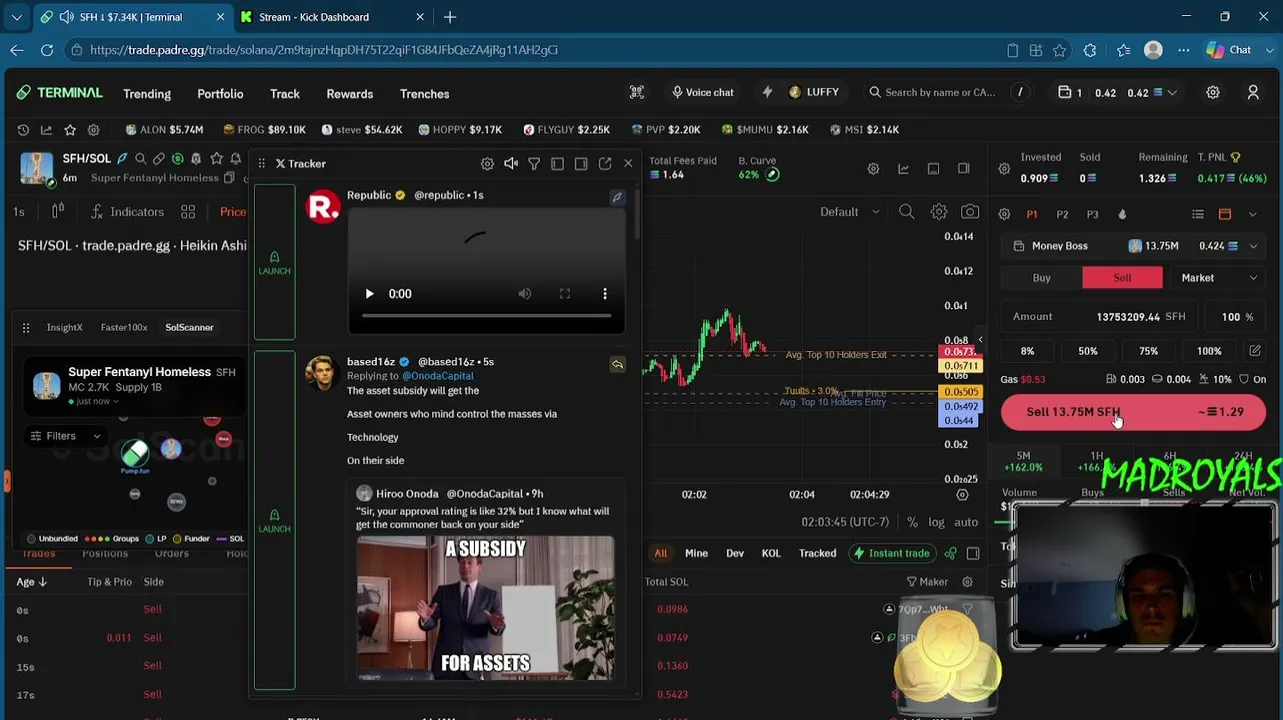This screenshot has height=720, width=1283.
Task: Open the Trending page
Action: [147, 94]
